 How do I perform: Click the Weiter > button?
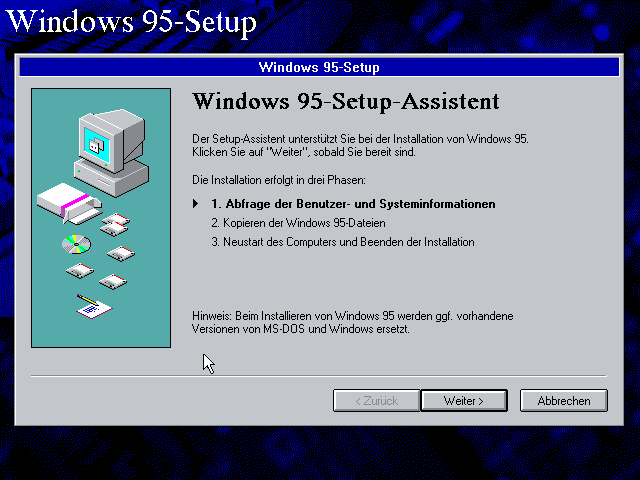(x=464, y=400)
